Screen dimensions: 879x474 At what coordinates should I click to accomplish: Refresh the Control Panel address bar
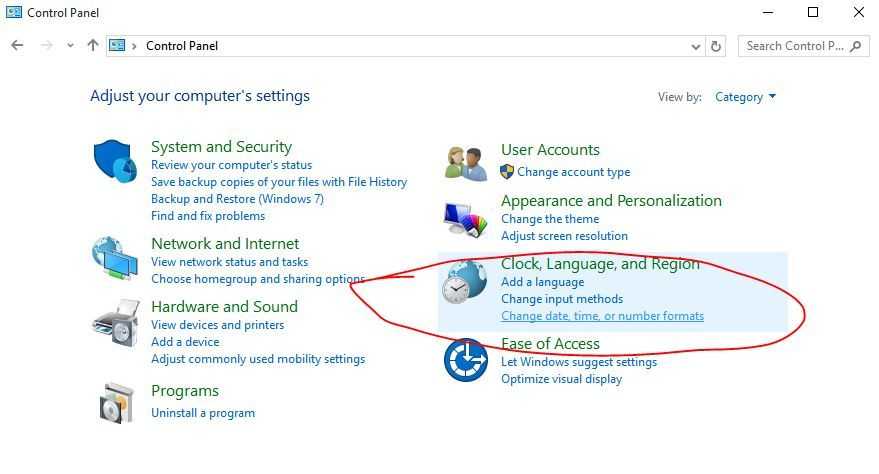pos(716,47)
